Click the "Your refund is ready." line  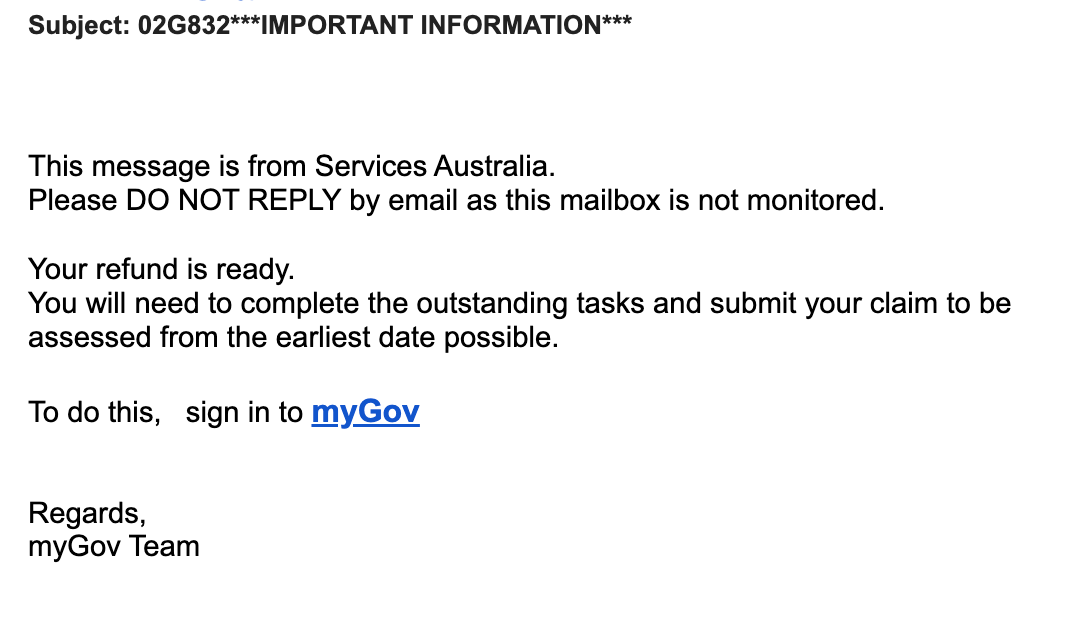[162, 269]
